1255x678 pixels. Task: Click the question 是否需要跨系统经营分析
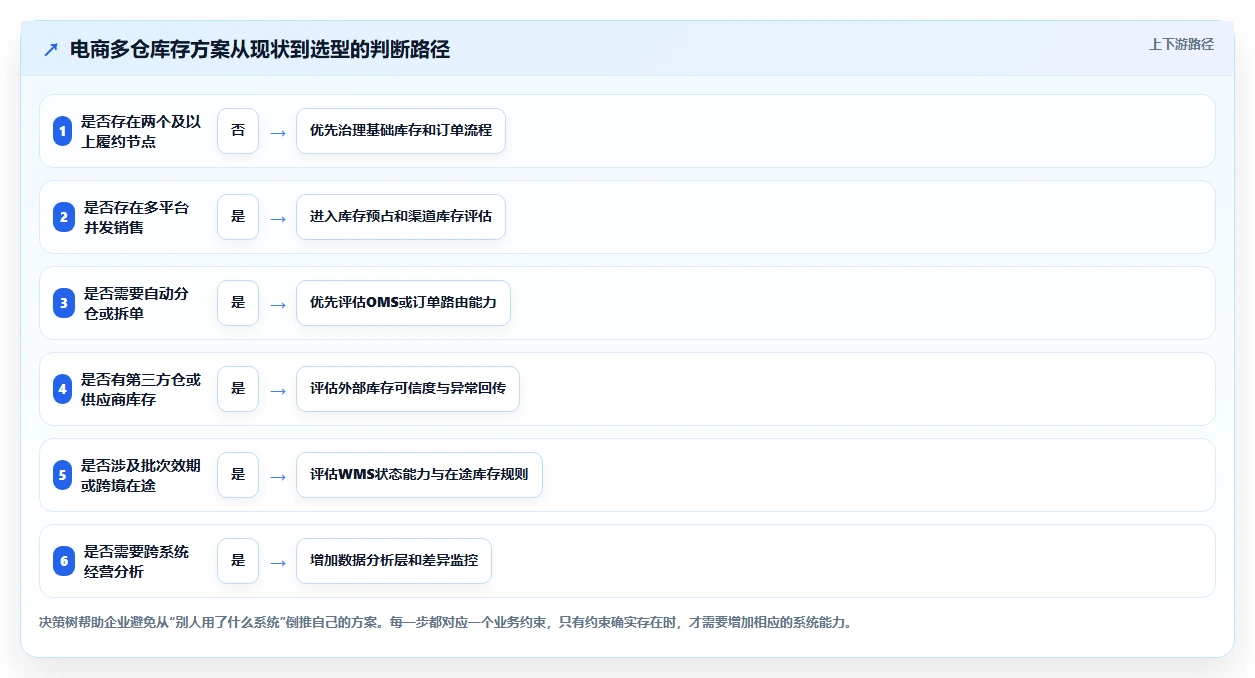(136, 561)
